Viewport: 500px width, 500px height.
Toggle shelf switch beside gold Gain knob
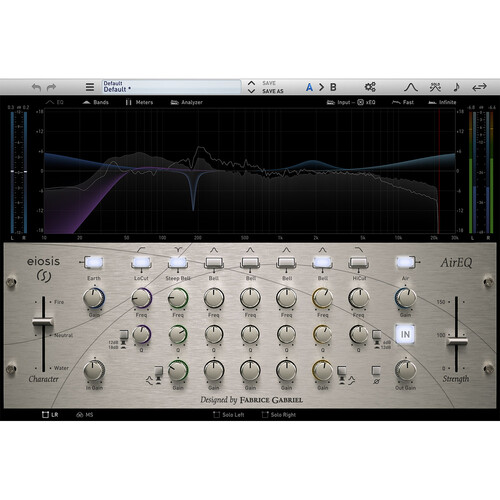pos(342,371)
